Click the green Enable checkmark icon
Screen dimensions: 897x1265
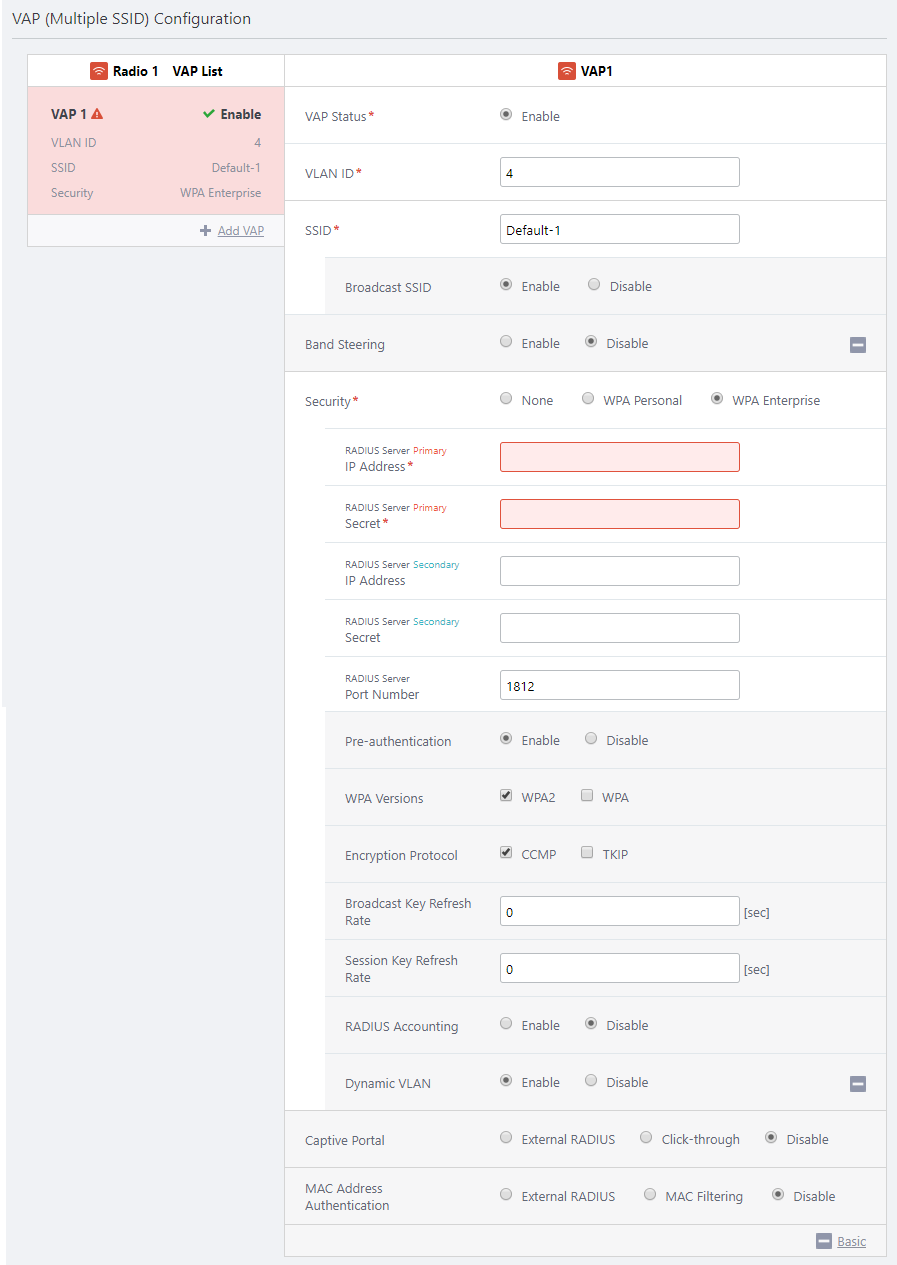pos(209,114)
